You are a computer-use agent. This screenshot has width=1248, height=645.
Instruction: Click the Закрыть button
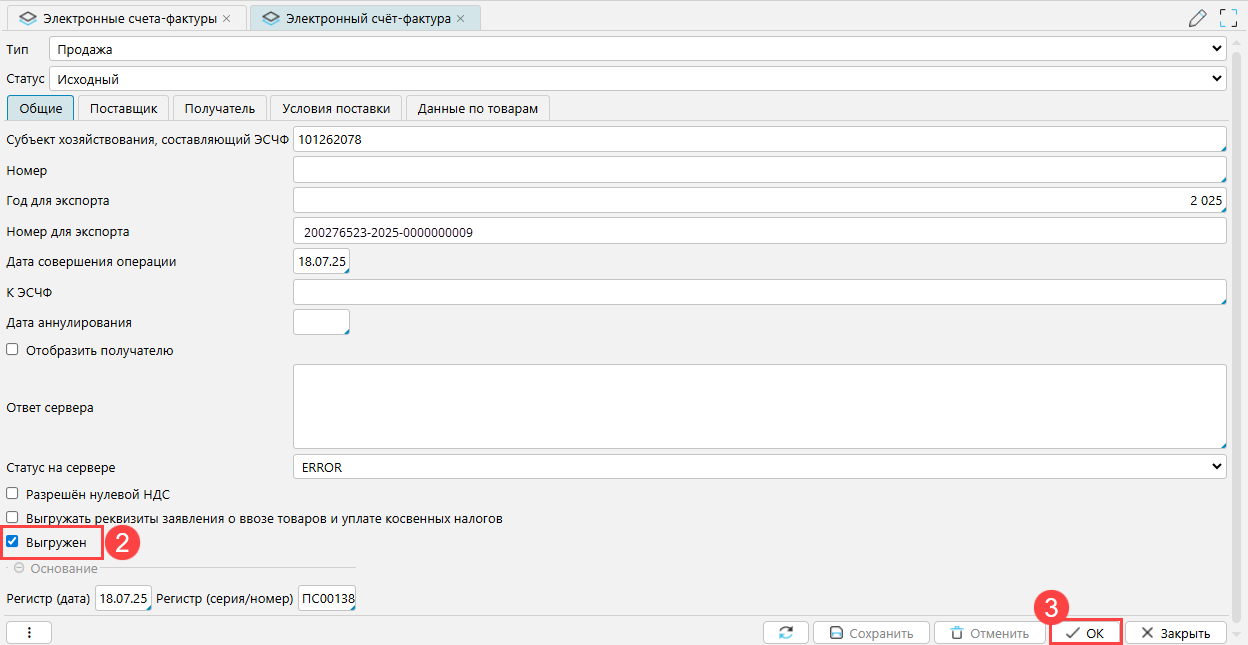1176,633
